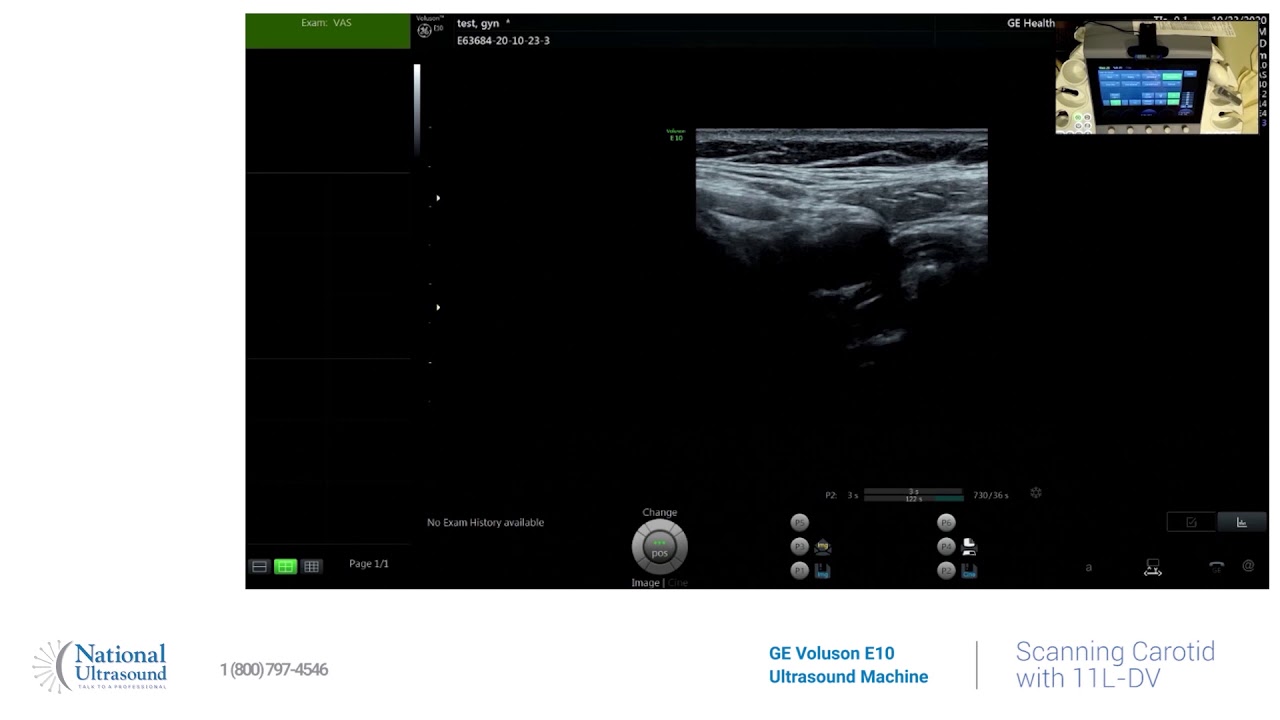
Task: Click the cine memory progress bar
Action: point(914,494)
